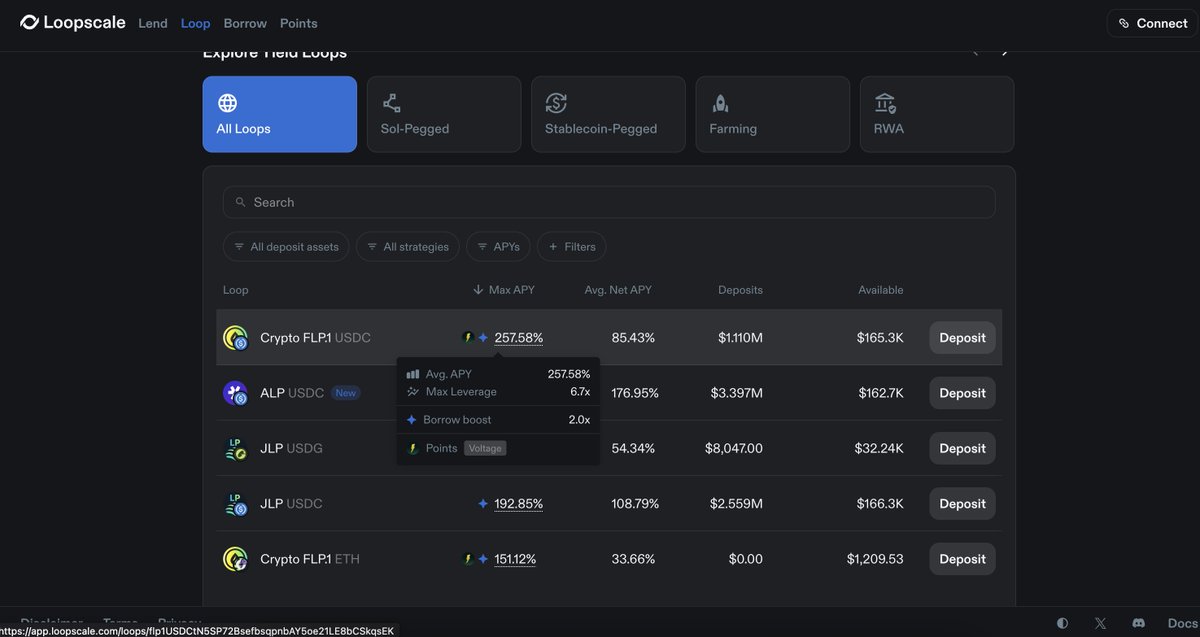Open the Loop page
1200x637 pixels.
click(196, 23)
